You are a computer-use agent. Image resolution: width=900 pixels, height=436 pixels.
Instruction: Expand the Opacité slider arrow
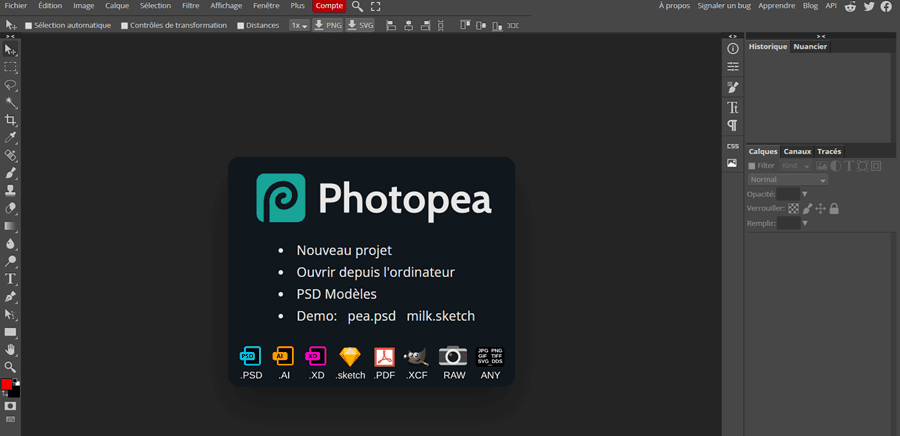tap(805, 194)
